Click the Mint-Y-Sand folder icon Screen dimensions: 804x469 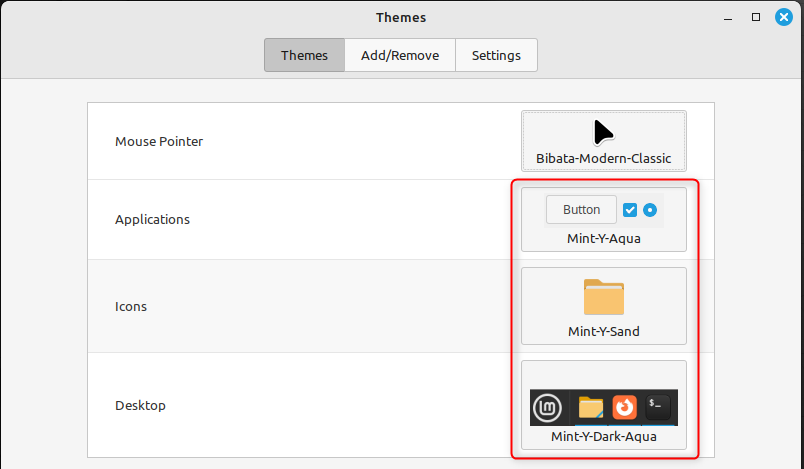(604, 297)
